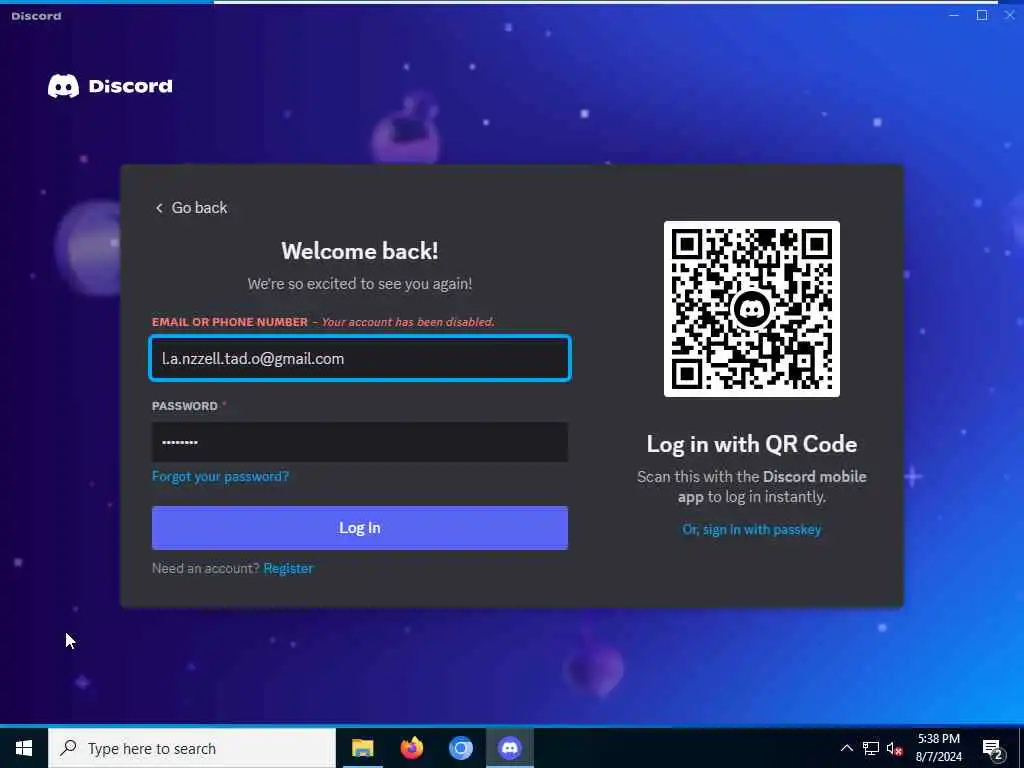Click the muted volume tray icon

click(894, 748)
